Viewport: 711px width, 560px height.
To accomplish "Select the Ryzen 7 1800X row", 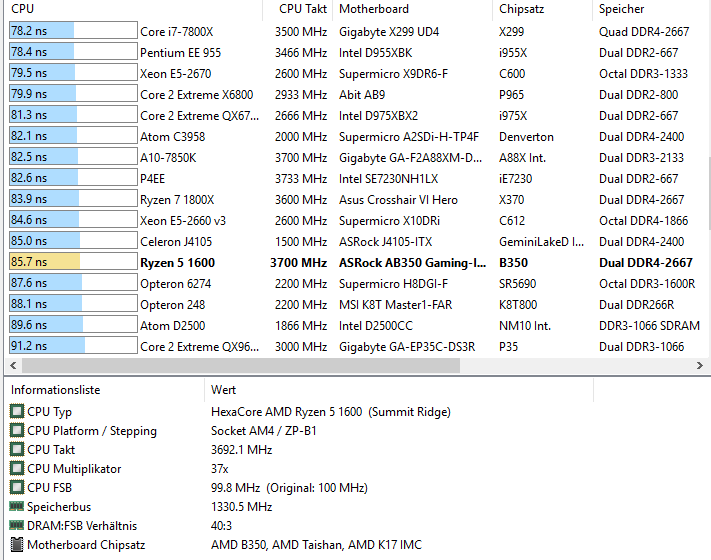I will tap(358, 200).
